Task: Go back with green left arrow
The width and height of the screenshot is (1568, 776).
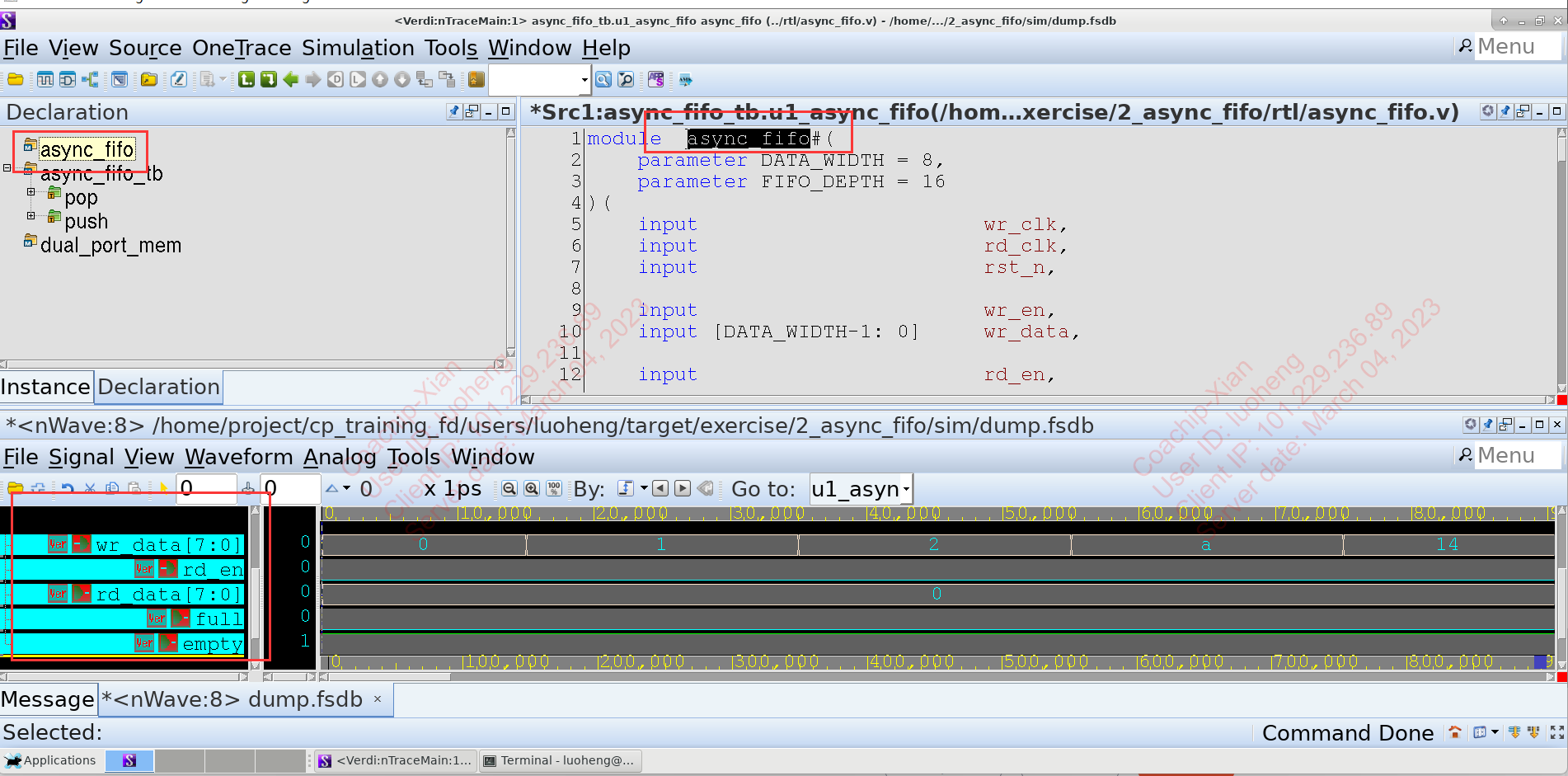Action: point(290,79)
